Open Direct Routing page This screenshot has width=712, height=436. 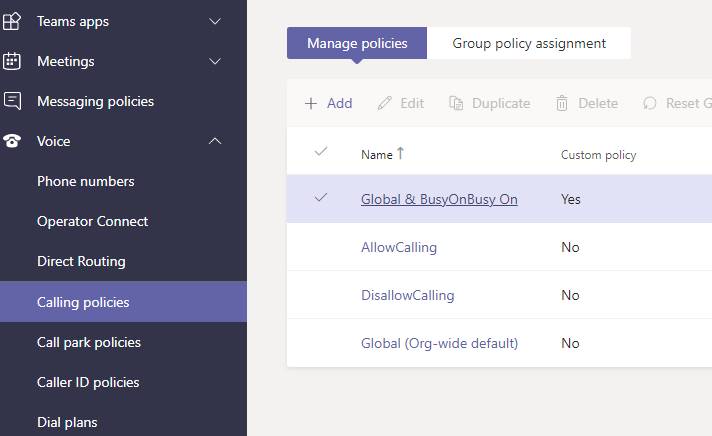(81, 261)
